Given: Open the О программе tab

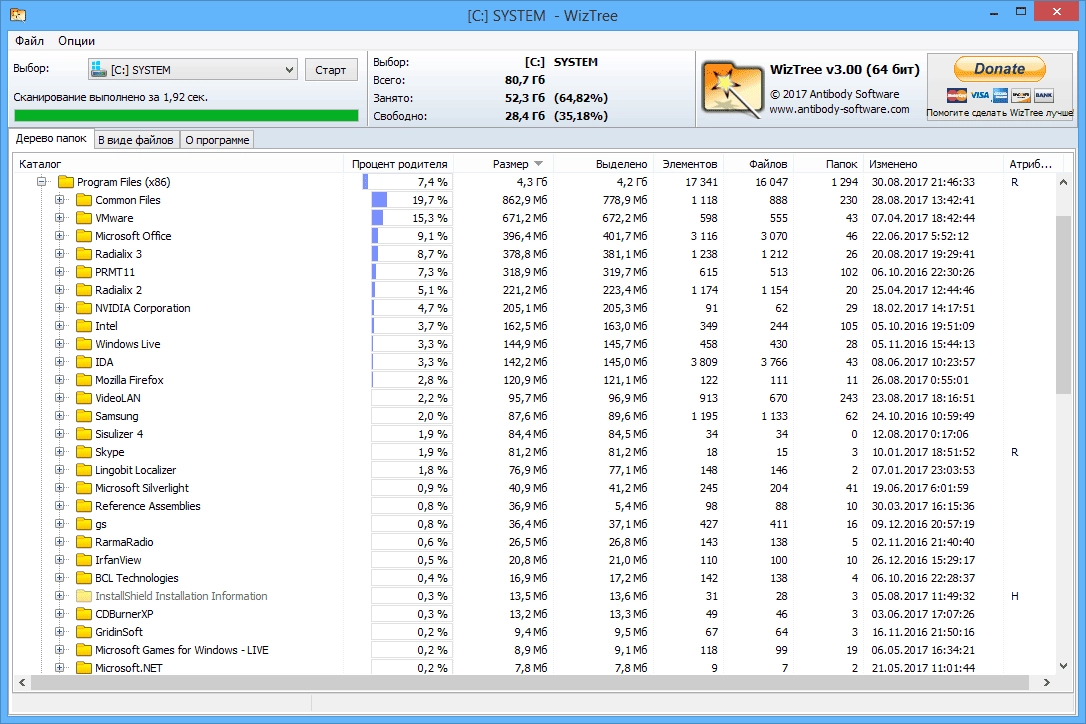Looking at the screenshot, I should 217,140.
